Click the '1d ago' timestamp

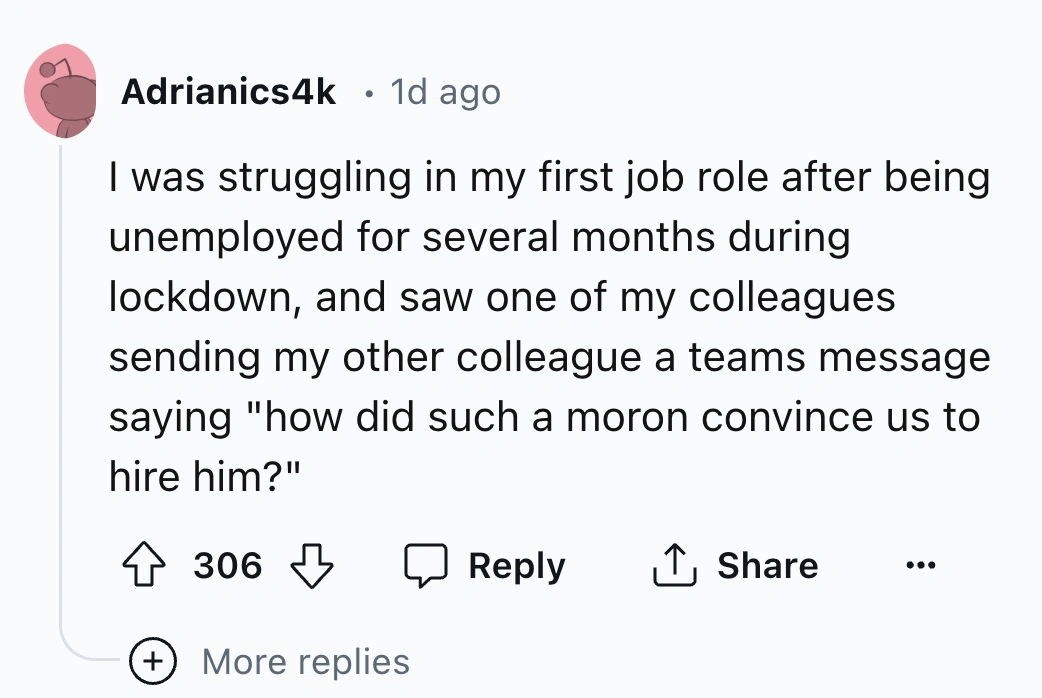[x=444, y=92]
